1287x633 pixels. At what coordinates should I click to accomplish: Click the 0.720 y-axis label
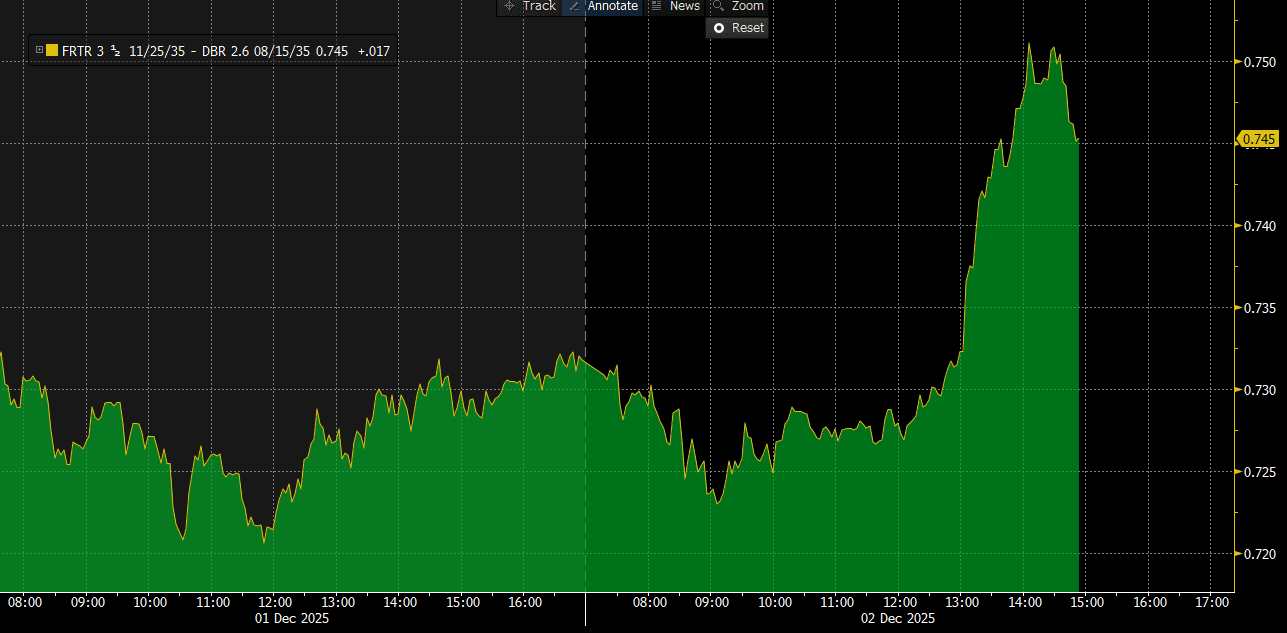point(1259,554)
